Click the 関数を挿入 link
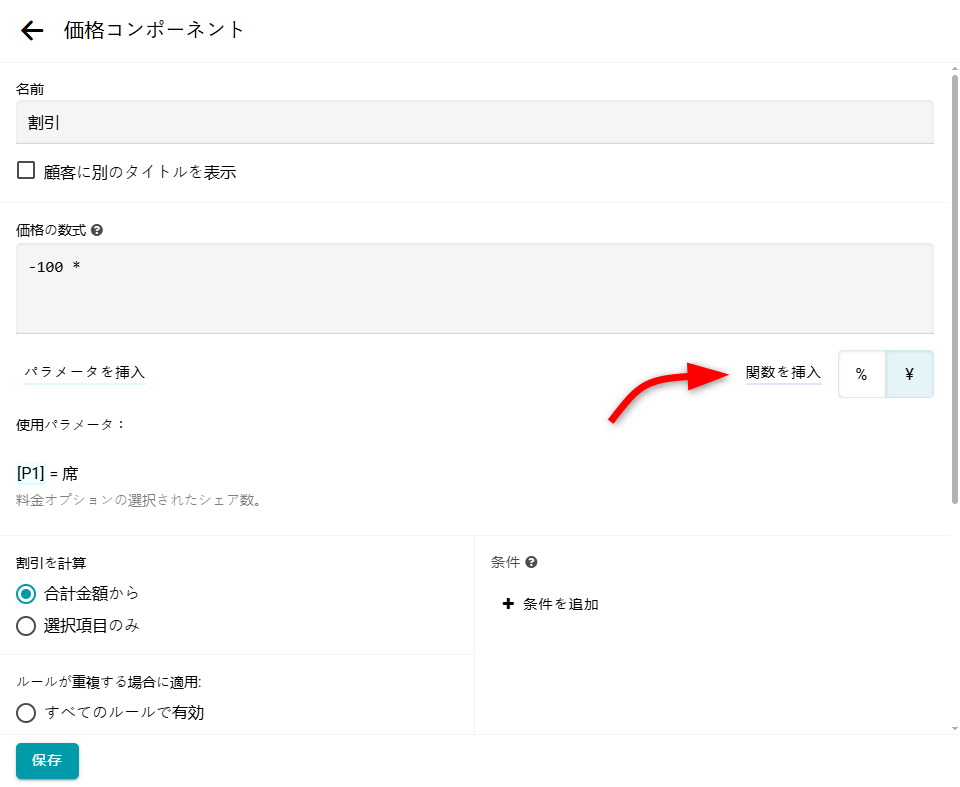 pyautogui.click(x=783, y=372)
